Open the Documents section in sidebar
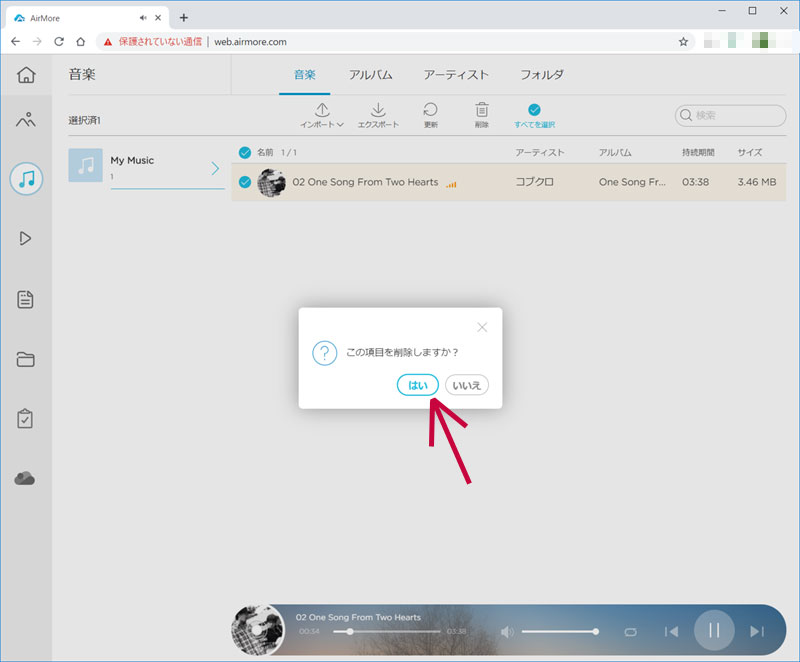 click(x=26, y=299)
